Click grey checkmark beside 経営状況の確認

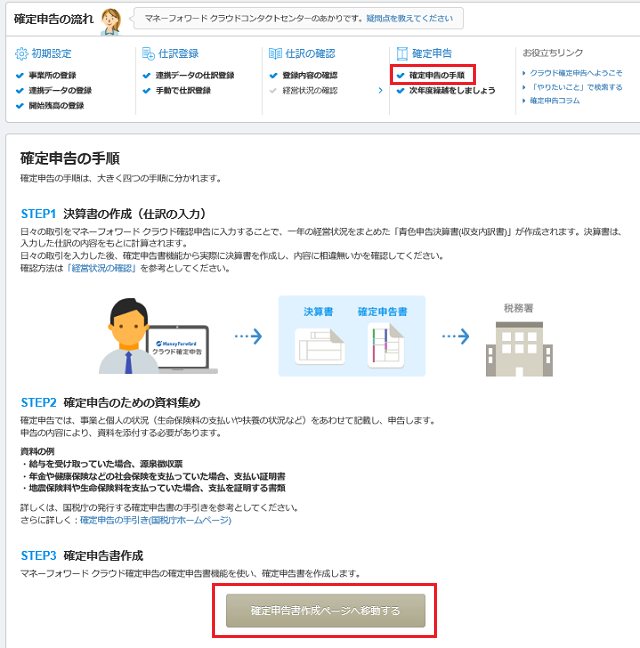(x=273, y=91)
